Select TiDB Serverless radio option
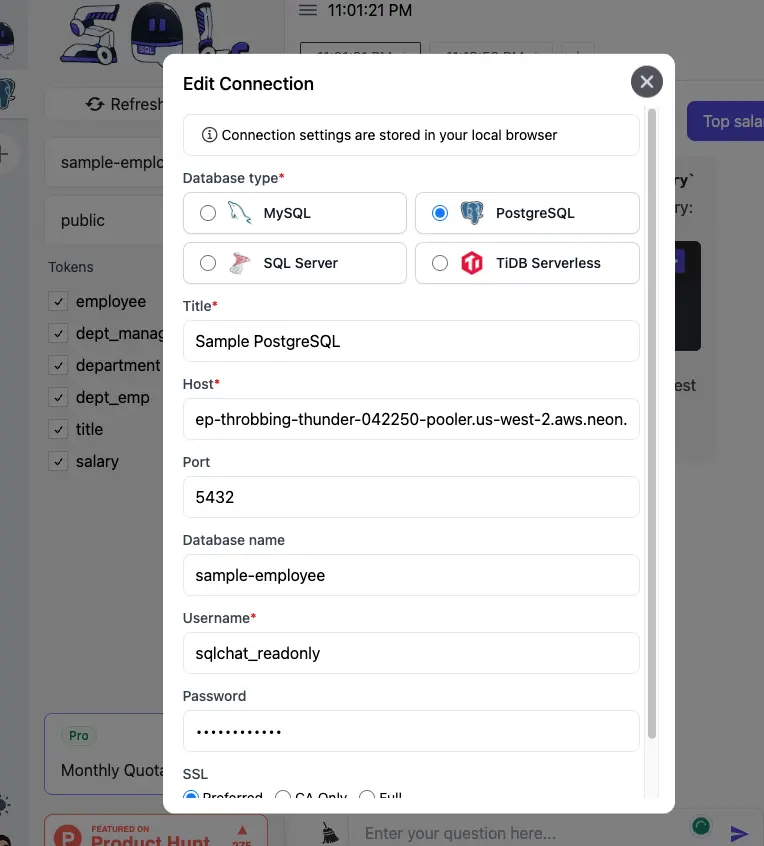 click(x=440, y=263)
